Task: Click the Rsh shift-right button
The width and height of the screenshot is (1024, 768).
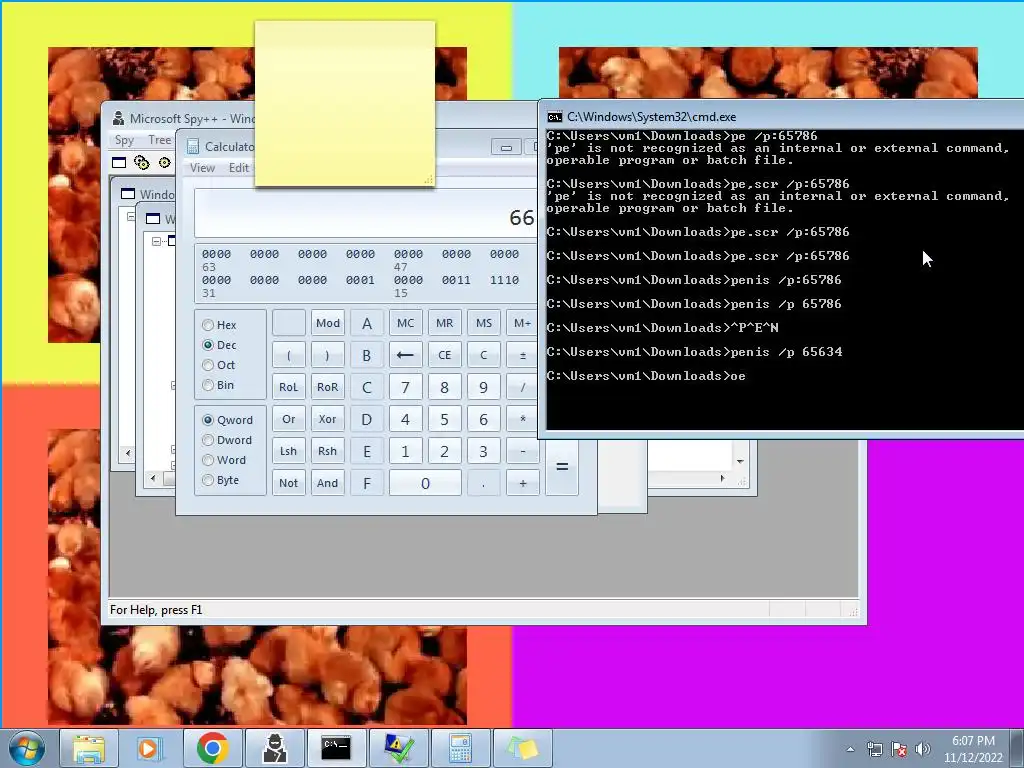Action: tap(328, 451)
